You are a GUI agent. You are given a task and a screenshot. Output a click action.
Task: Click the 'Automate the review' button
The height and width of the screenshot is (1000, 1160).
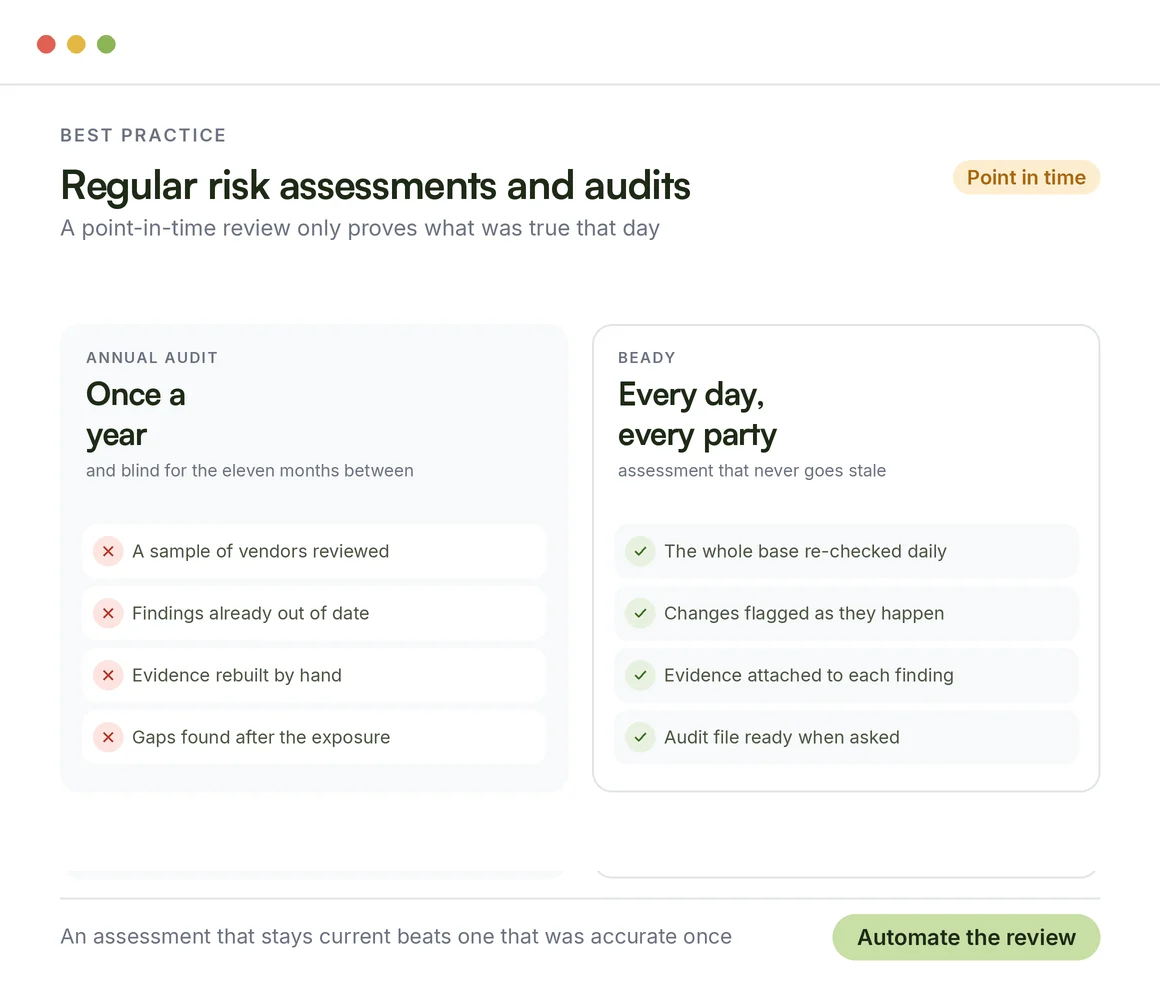966,937
